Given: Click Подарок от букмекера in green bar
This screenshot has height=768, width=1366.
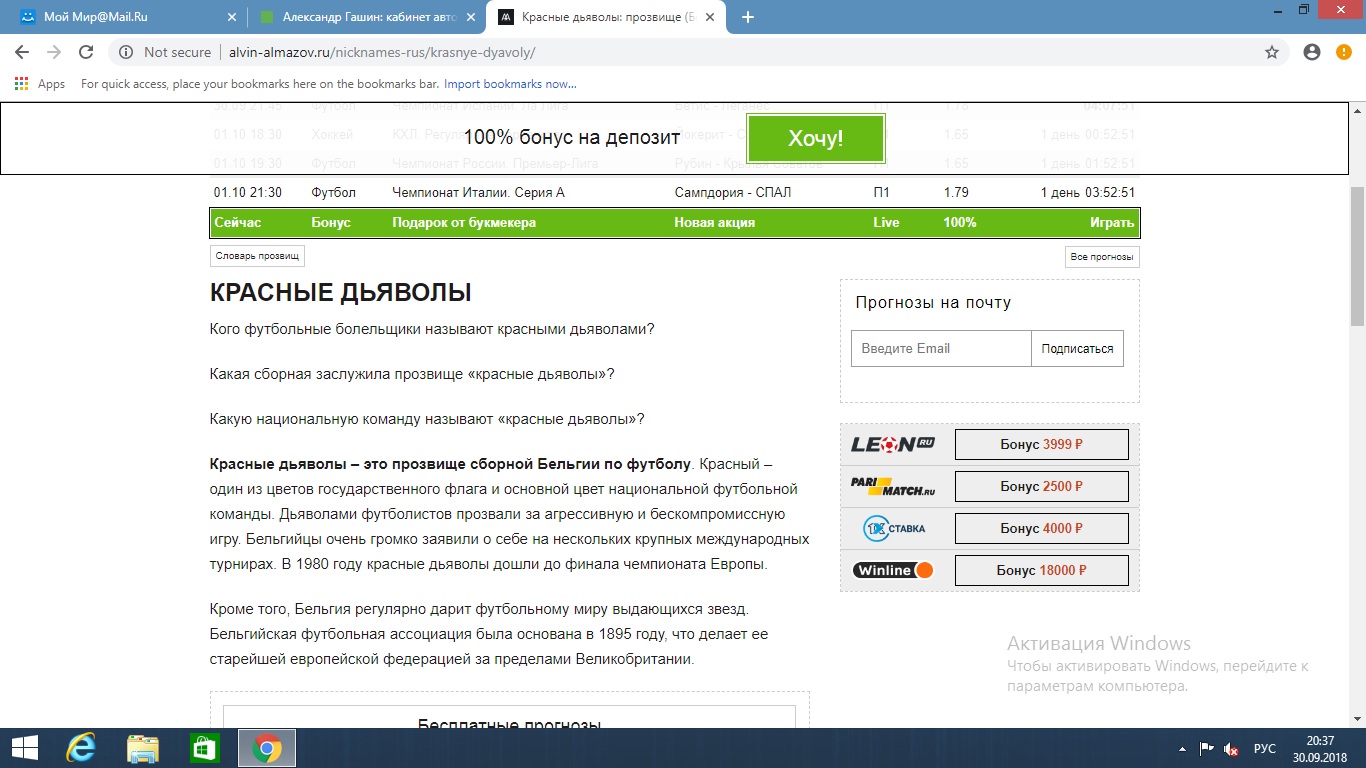Looking at the screenshot, I should 464,222.
